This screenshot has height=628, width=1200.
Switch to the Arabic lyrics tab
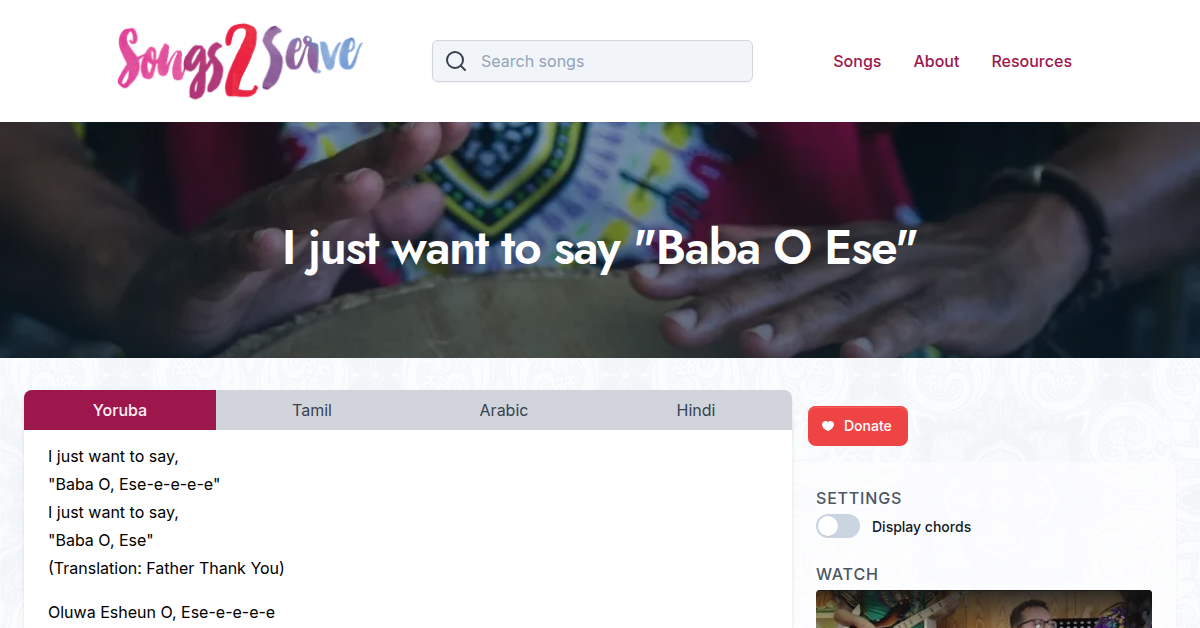(503, 410)
